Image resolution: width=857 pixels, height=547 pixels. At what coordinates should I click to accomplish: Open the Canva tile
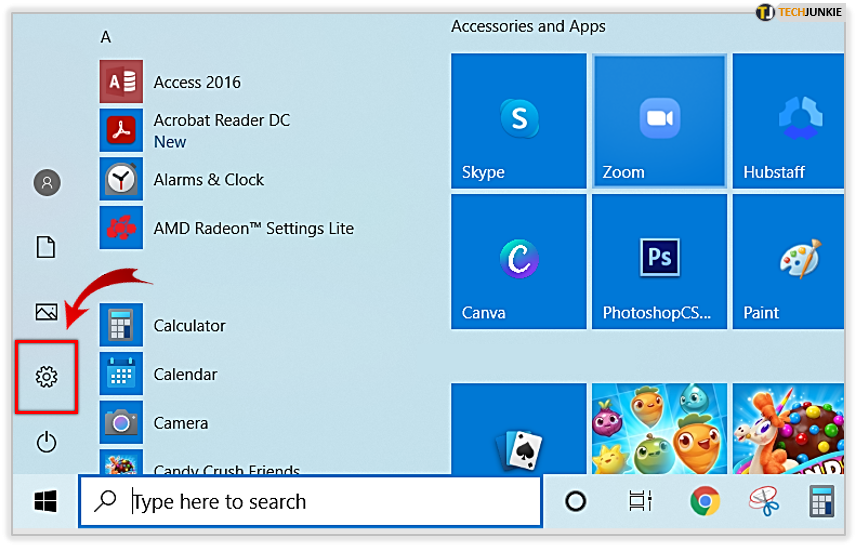point(519,262)
